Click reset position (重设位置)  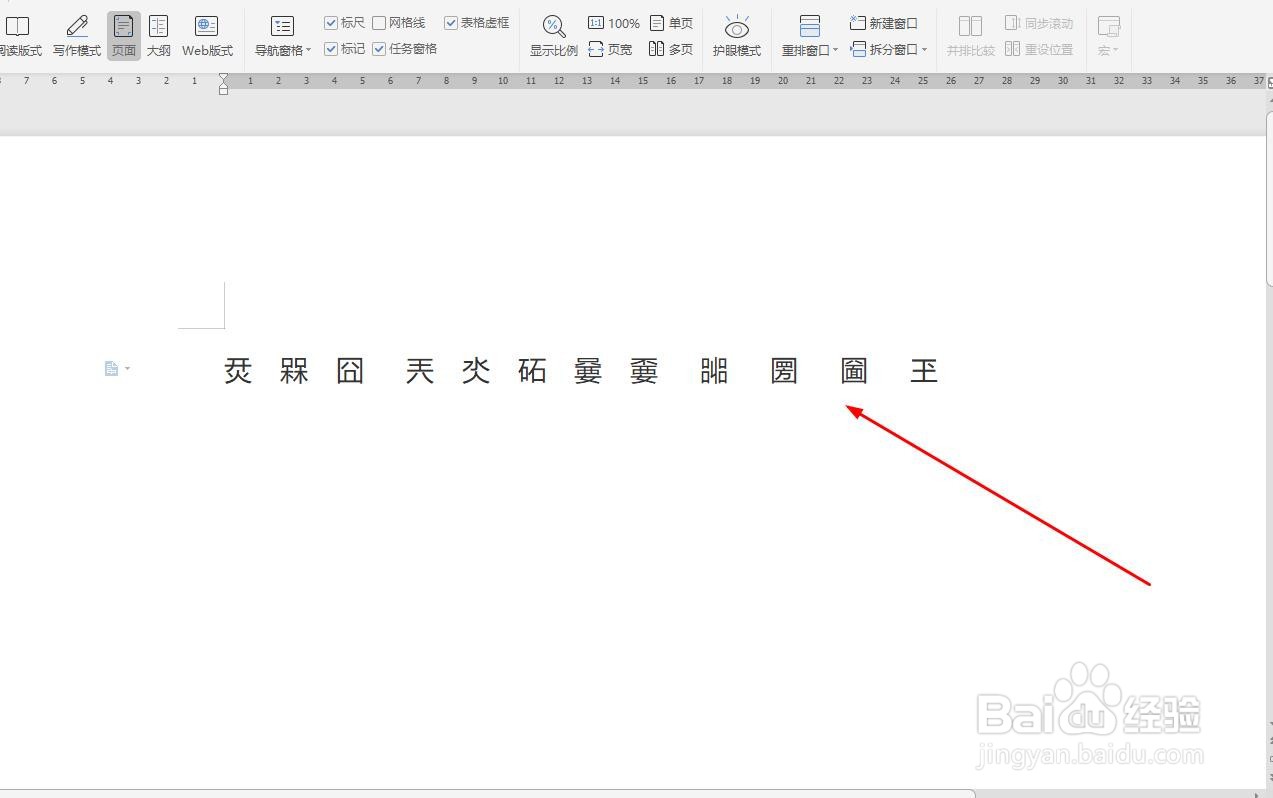pyautogui.click(x=1039, y=49)
